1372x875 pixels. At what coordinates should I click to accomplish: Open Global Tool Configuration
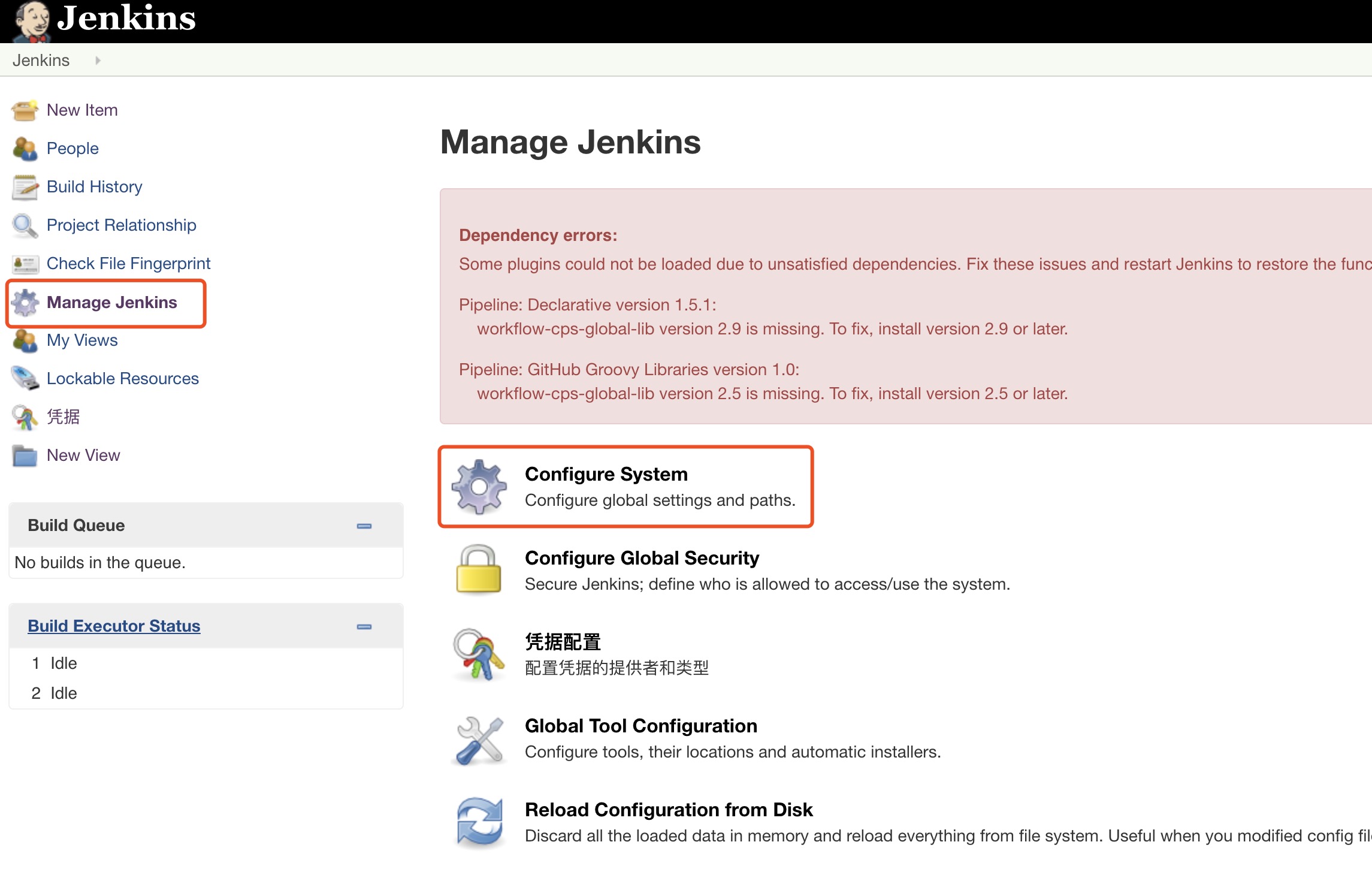click(641, 726)
